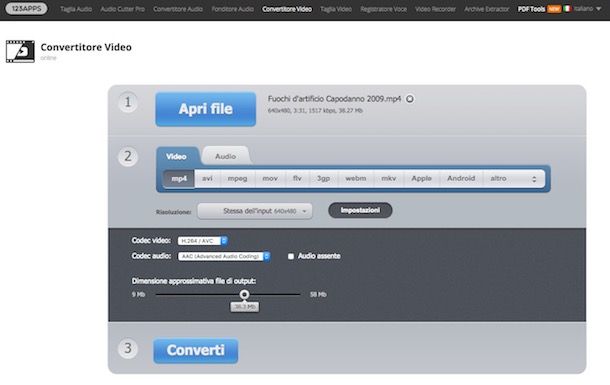Click the Impostazioni button
The height and width of the screenshot is (385, 610).
click(360, 210)
